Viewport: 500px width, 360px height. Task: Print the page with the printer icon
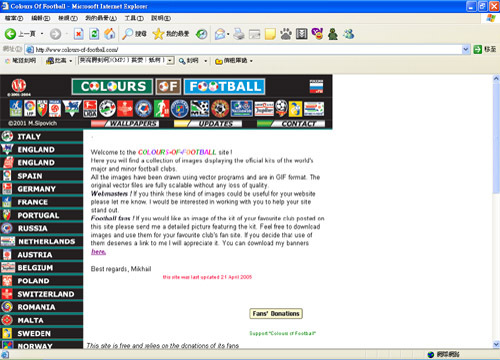click(239, 34)
